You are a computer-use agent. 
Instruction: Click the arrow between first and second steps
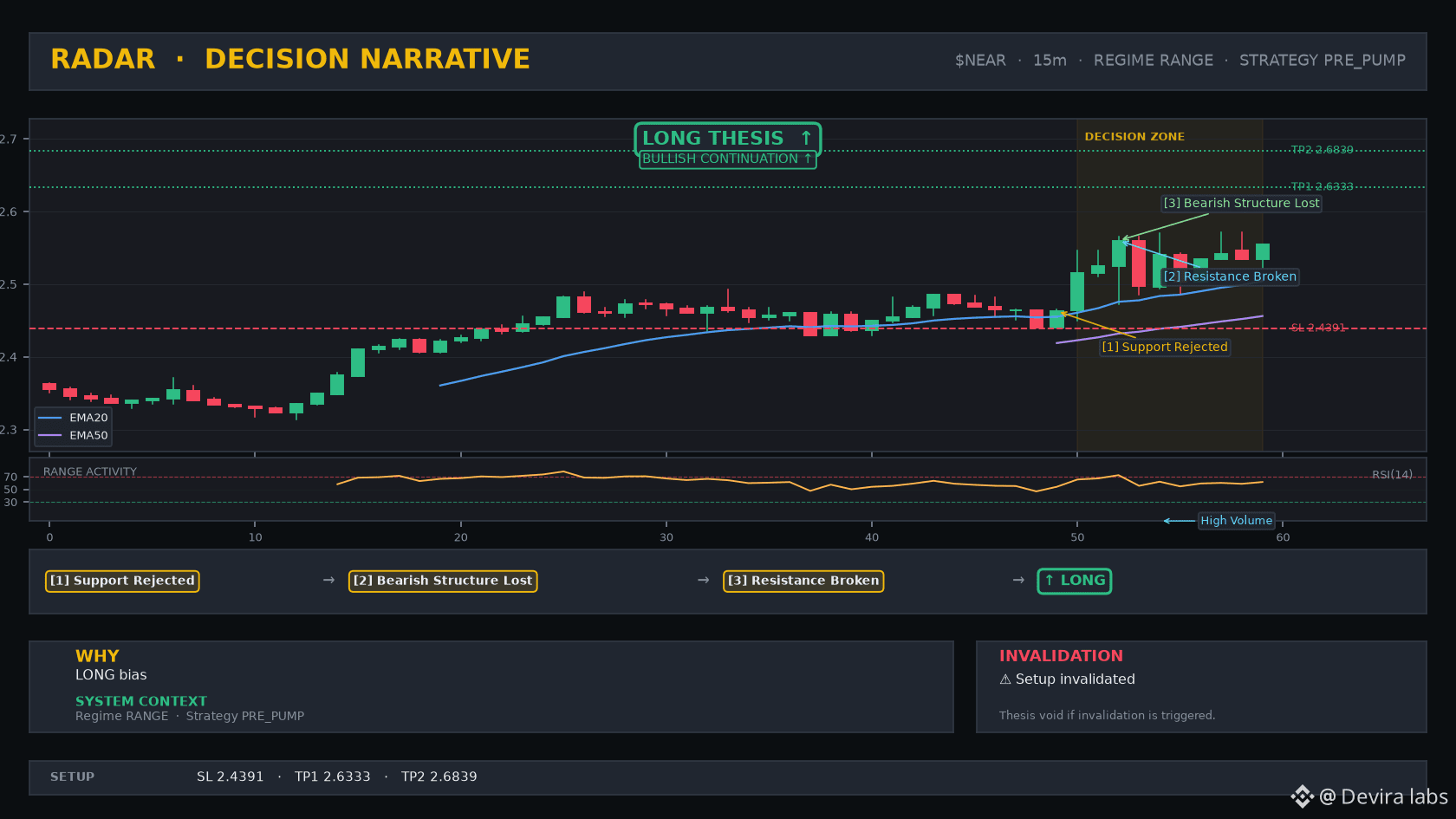pos(328,580)
